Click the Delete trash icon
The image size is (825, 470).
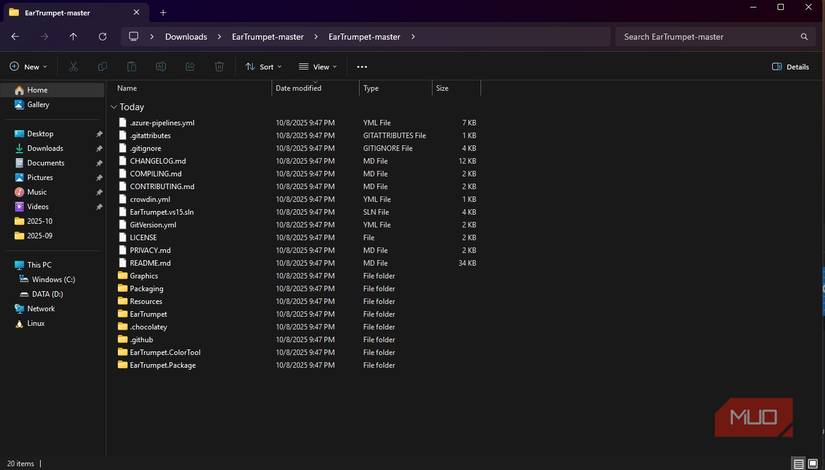click(219, 66)
